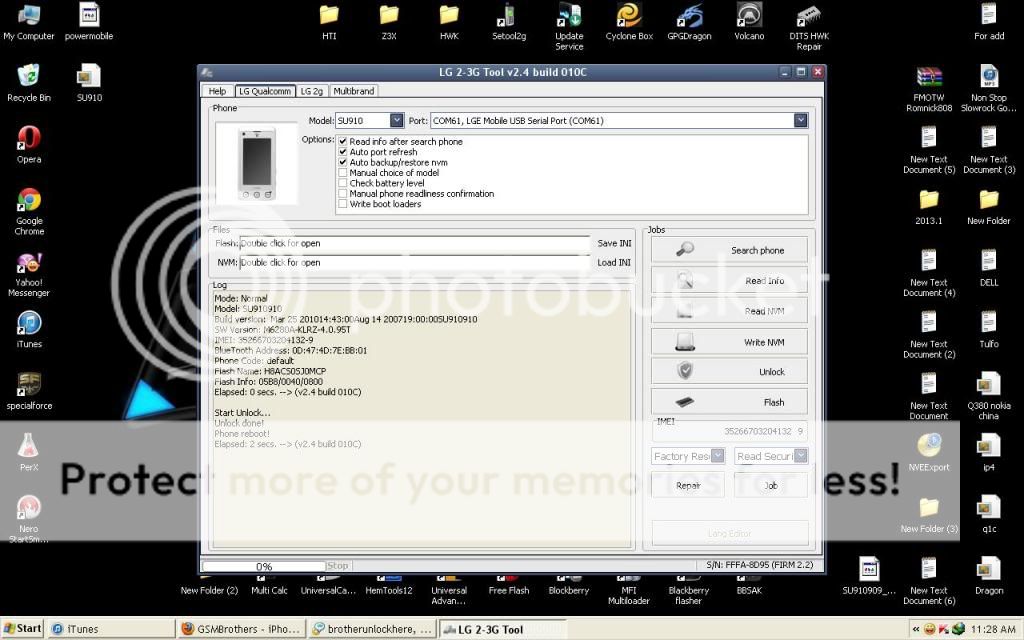Click Load INI link
1024x640 pixels.
coord(614,263)
